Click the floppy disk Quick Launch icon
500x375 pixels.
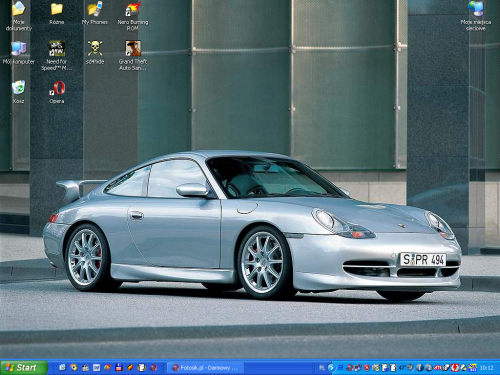pos(119,367)
